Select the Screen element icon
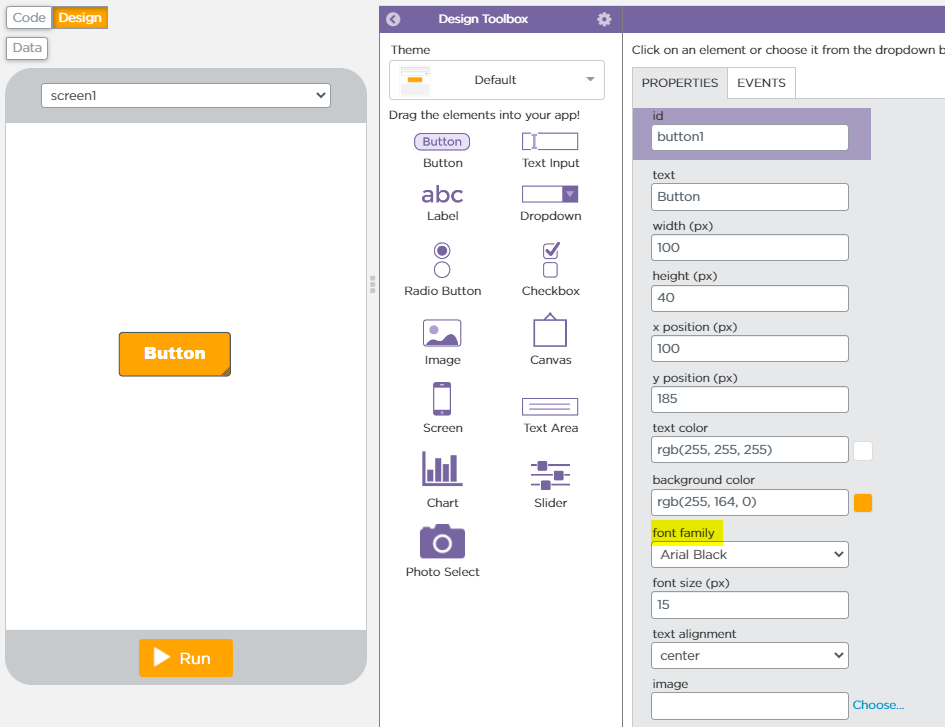 (x=442, y=399)
